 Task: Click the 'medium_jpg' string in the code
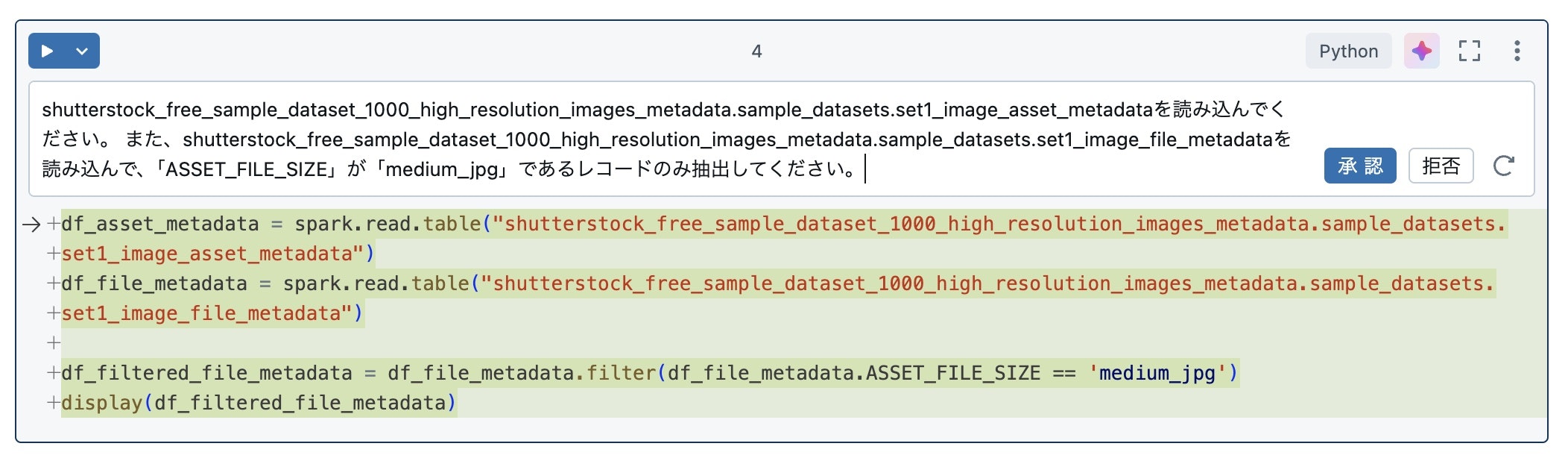[1157, 373]
